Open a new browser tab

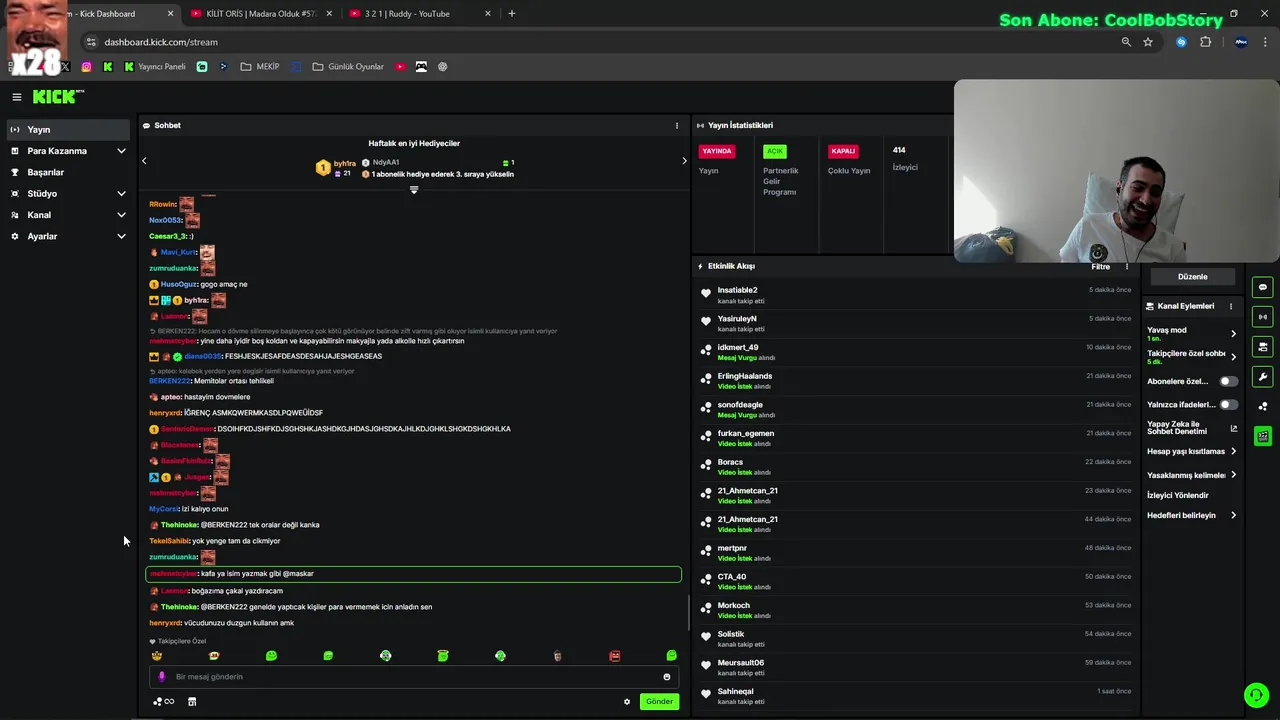click(x=512, y=14)
